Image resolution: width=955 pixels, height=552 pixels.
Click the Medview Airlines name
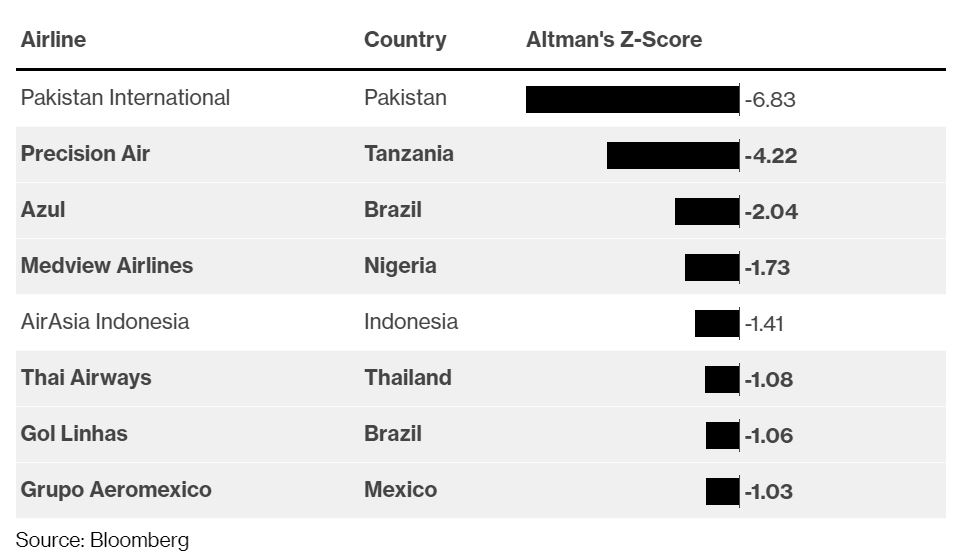coord(107,266)
